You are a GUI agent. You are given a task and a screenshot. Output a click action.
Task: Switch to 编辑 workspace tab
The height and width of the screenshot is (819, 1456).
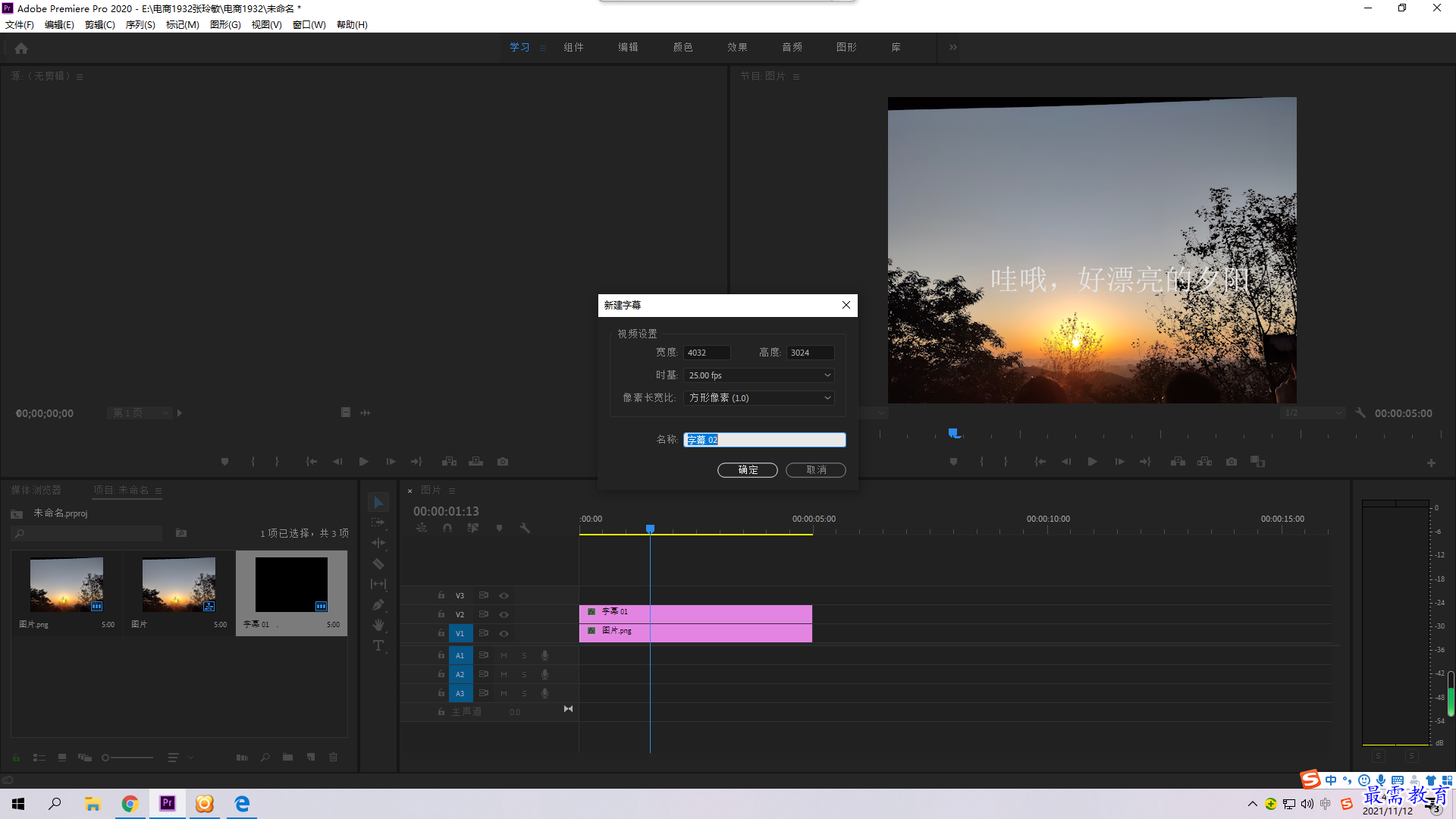[x=628, y=47]
